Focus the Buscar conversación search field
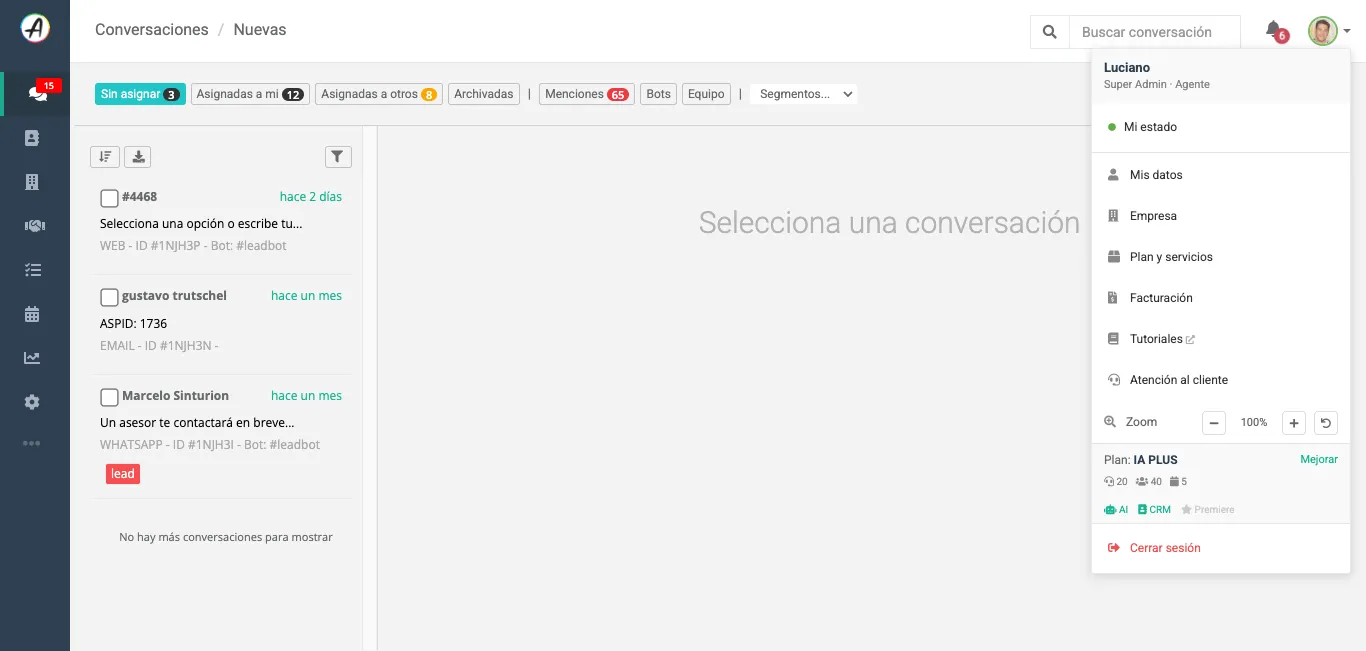Image resolution: width=1366 pixels, height=651 pixels. click(x=1155, y=32)
